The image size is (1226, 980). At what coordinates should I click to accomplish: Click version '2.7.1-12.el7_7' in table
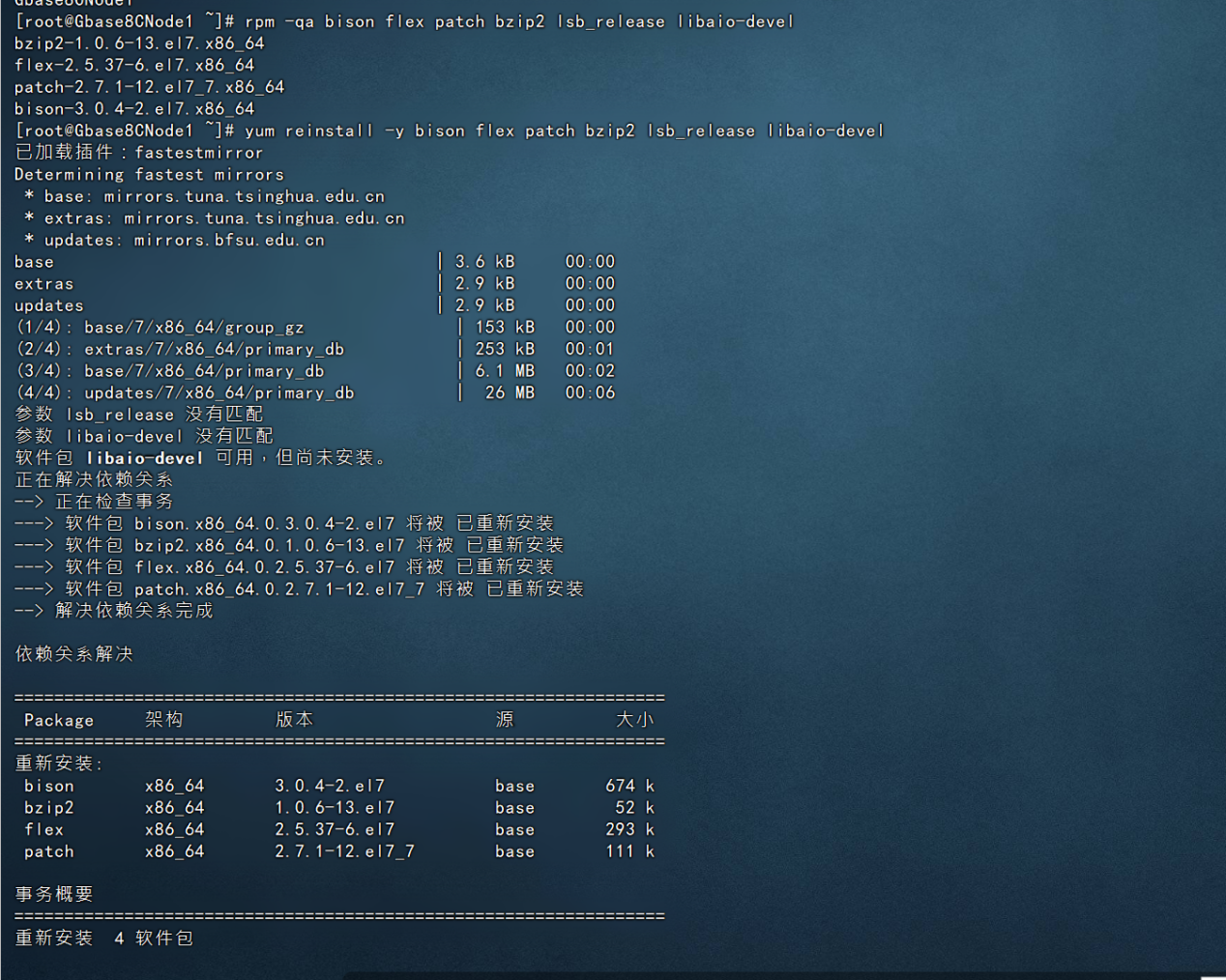[x=345, y=851]
